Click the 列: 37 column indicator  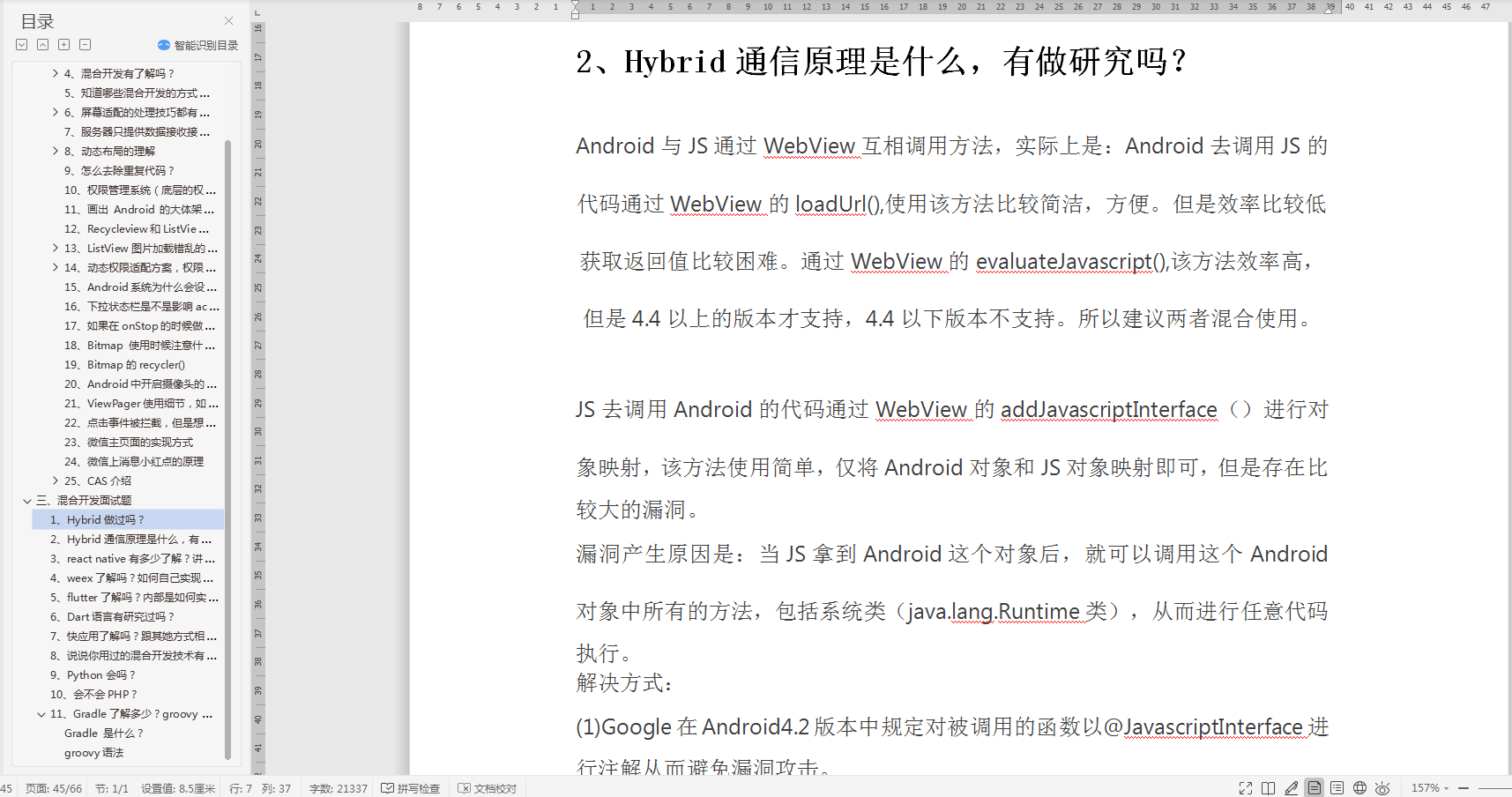point(276,788)
